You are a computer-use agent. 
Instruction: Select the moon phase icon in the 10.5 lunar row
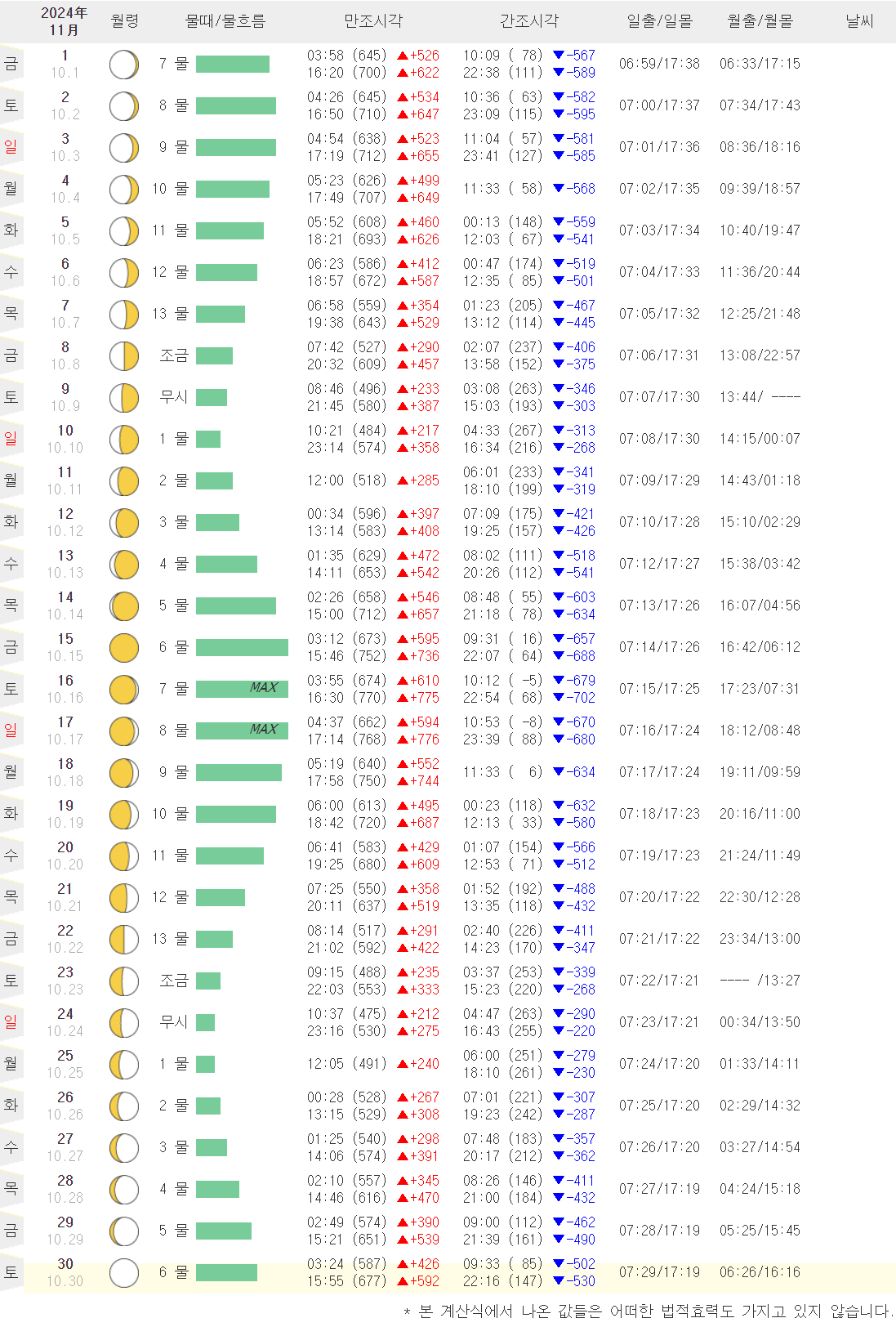pos(124,230)
